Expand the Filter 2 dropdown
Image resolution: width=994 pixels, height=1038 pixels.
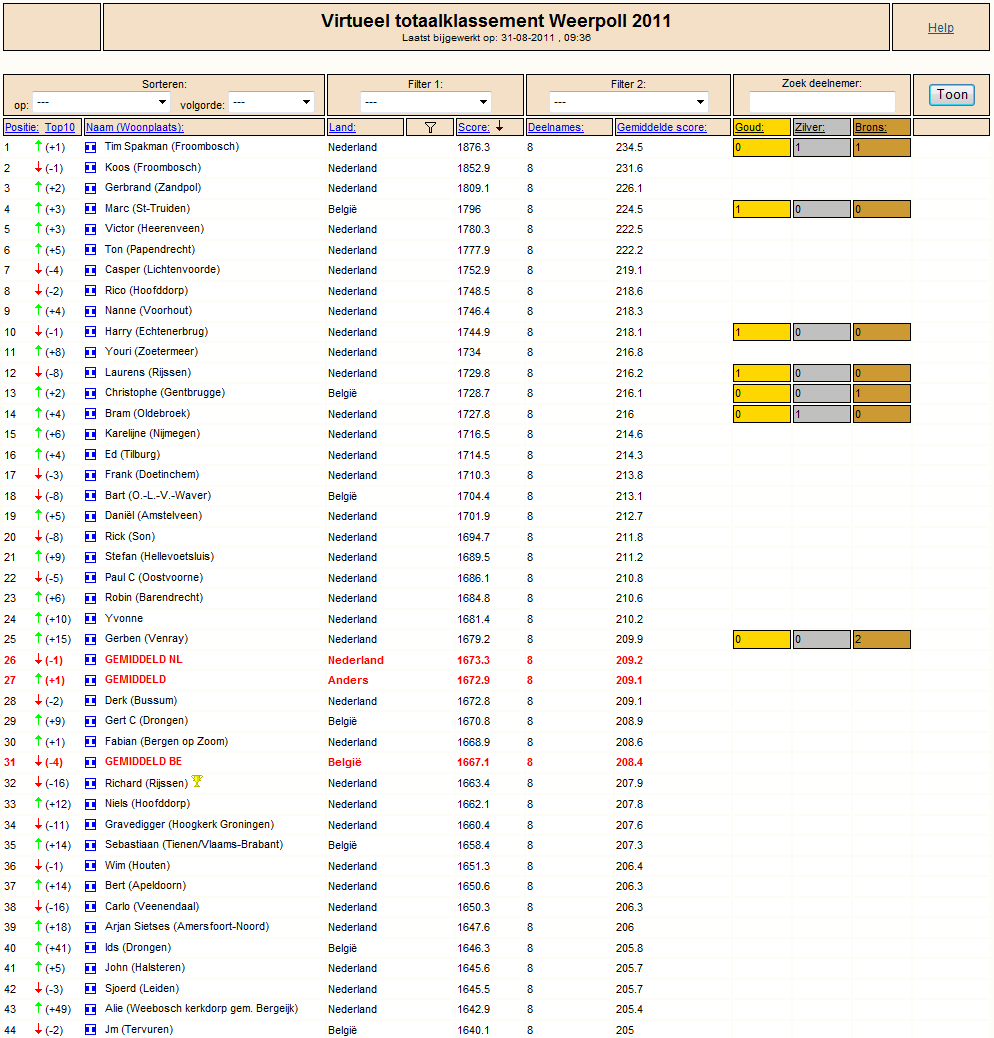[628, 102]
